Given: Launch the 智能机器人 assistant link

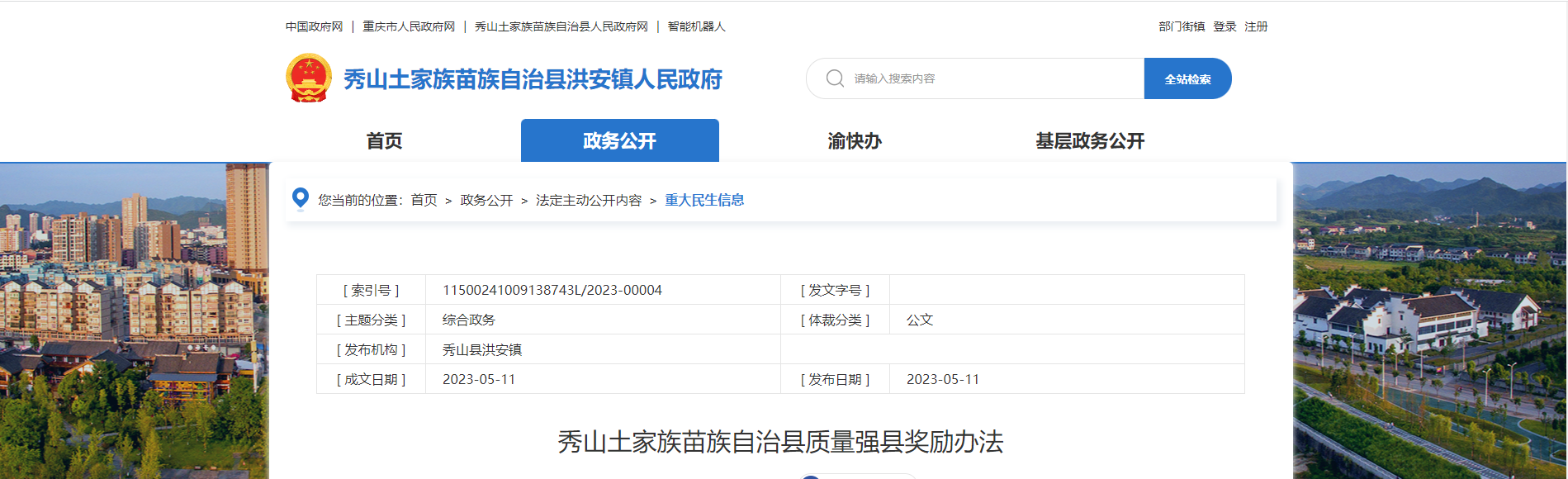Looking at the screenshot, I should click(x=696, y=26).
